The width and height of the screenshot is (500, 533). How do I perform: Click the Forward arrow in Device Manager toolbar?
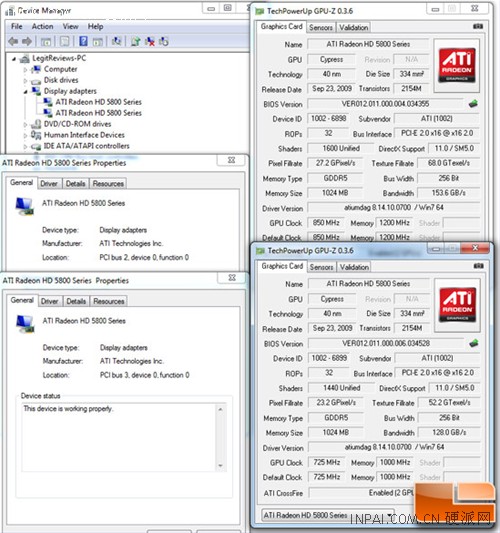pyautogui.click(x=27, y=41)
